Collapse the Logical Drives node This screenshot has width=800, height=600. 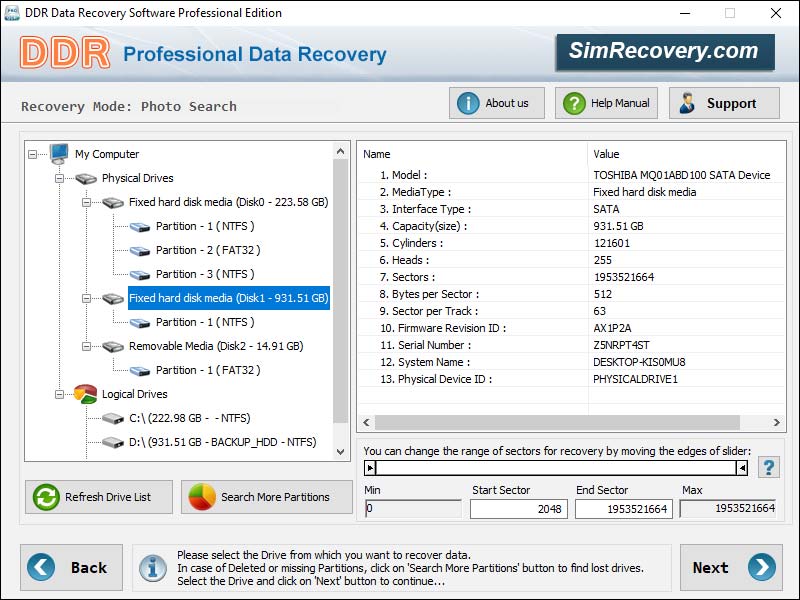point(59,394)
